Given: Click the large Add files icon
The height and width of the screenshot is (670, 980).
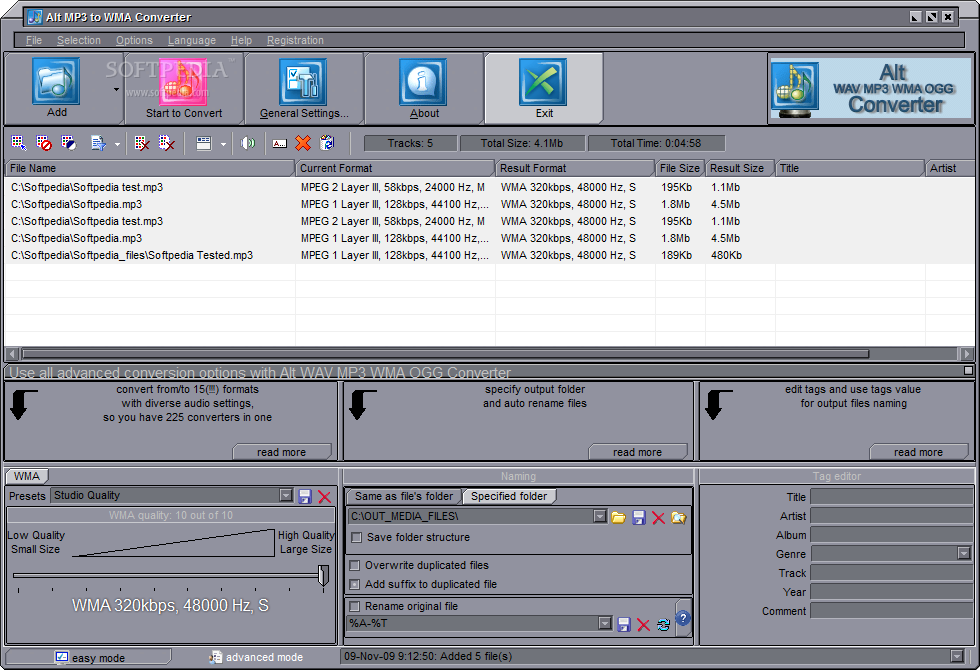Looking at the screenshot, I should pos(56,81).
